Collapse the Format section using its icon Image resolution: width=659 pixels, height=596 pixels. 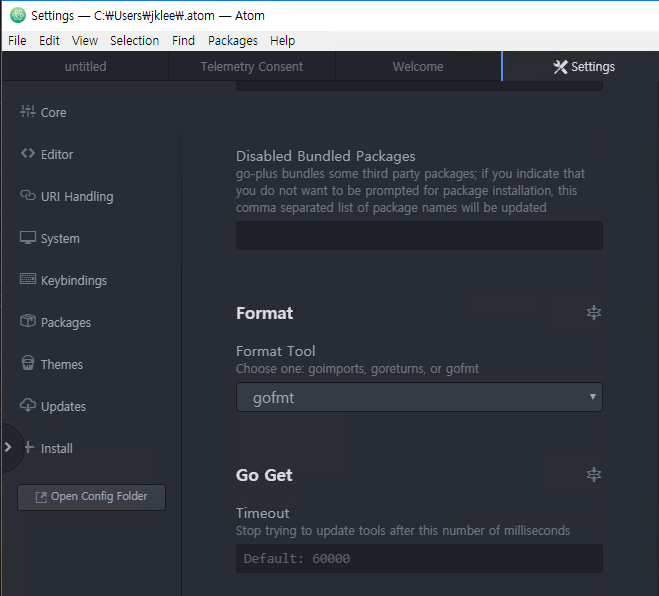pyautogui.click(x=594, y=313)
